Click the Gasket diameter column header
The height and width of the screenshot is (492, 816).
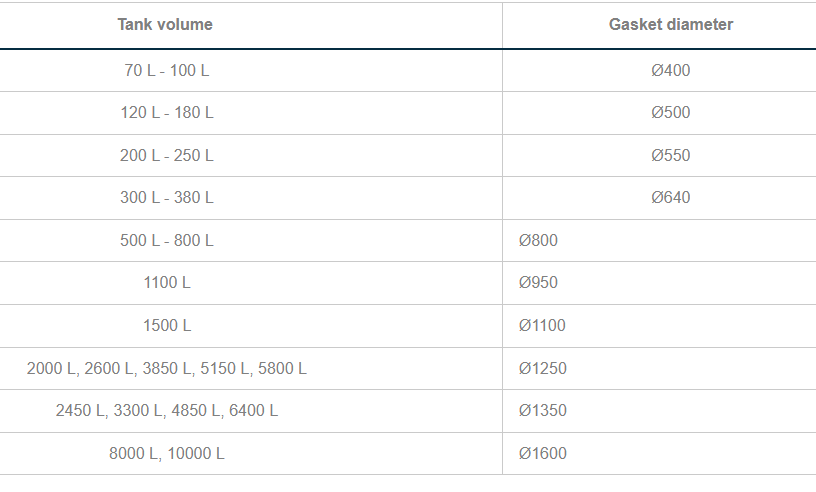tap(670, 25)
